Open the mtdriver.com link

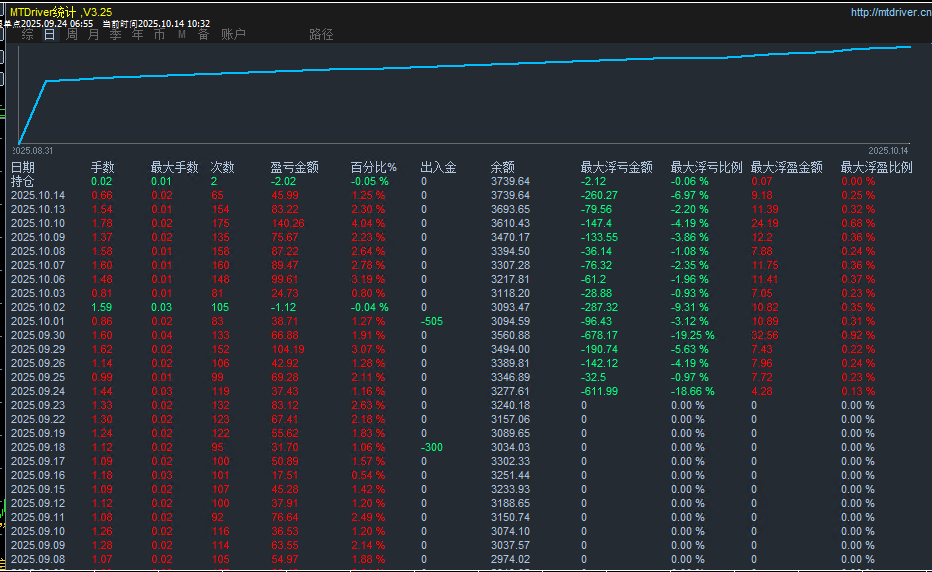pyautogui.click(x=887, y=12)
